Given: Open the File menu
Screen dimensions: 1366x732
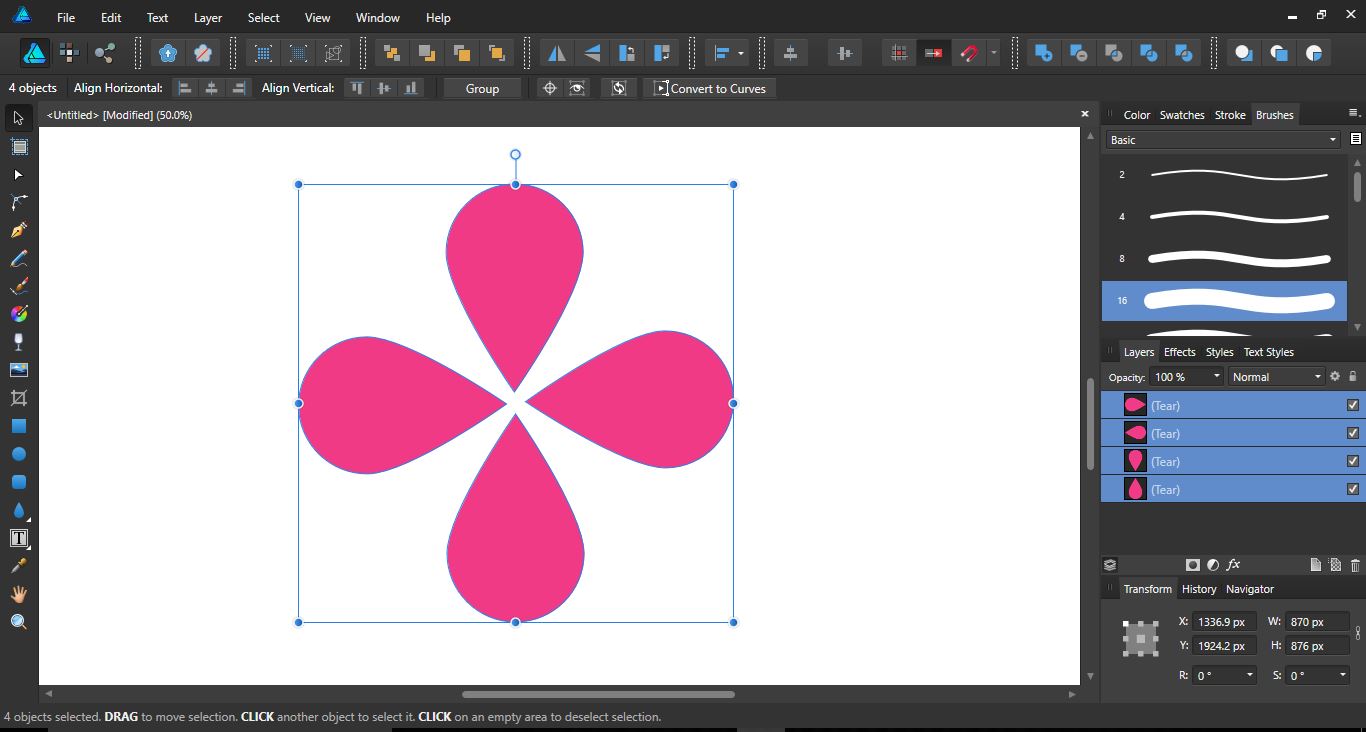Looking at the screenshot, I should click(x=65, y=18).
